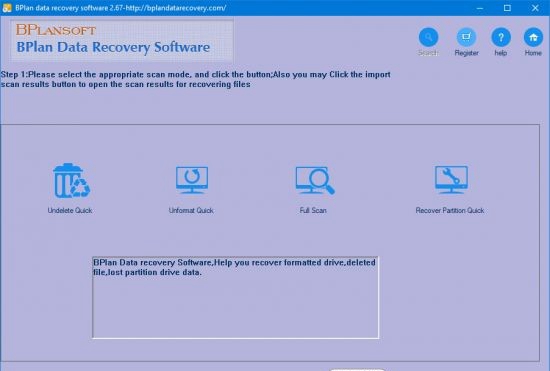The height and width of the screenshot is (371, 550).
Task: Minimize the BPlan data recovery window
Action: 480,8
